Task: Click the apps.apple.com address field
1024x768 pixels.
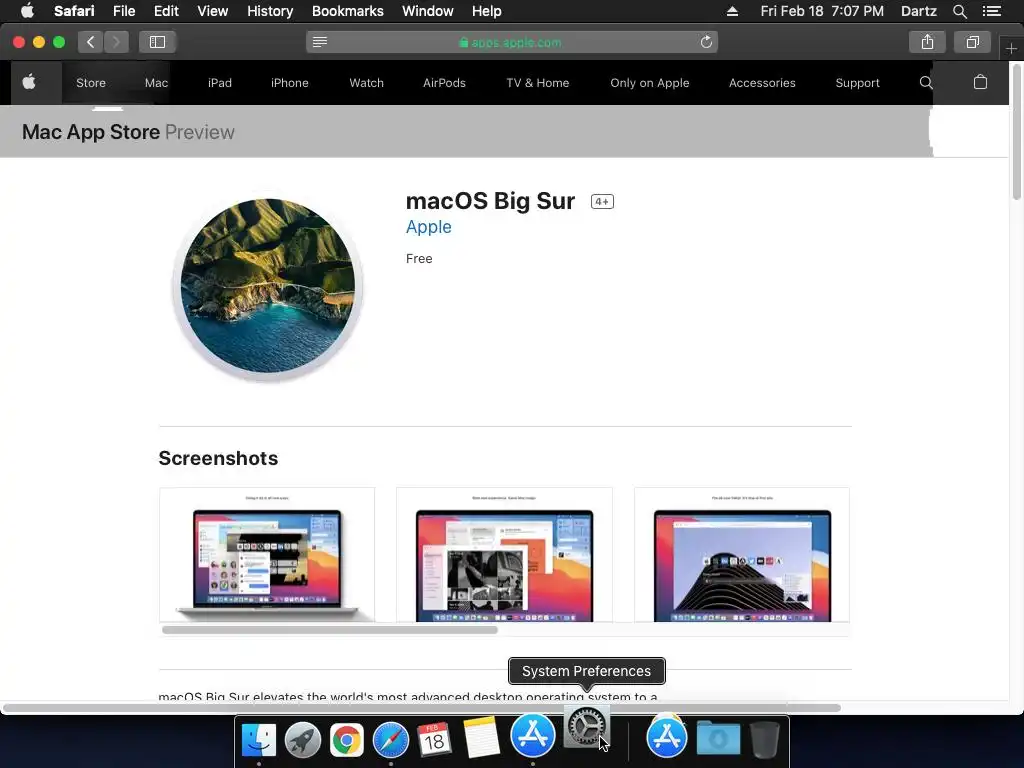Action: pos(511,42)
